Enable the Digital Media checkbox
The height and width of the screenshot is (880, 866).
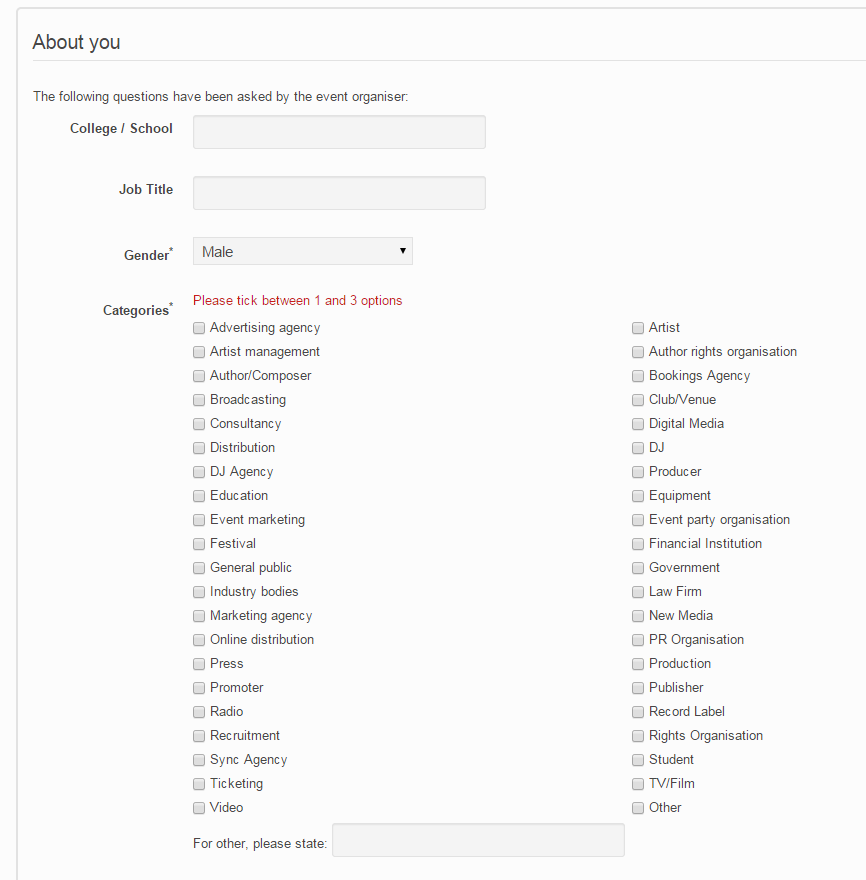click(638, 424)
